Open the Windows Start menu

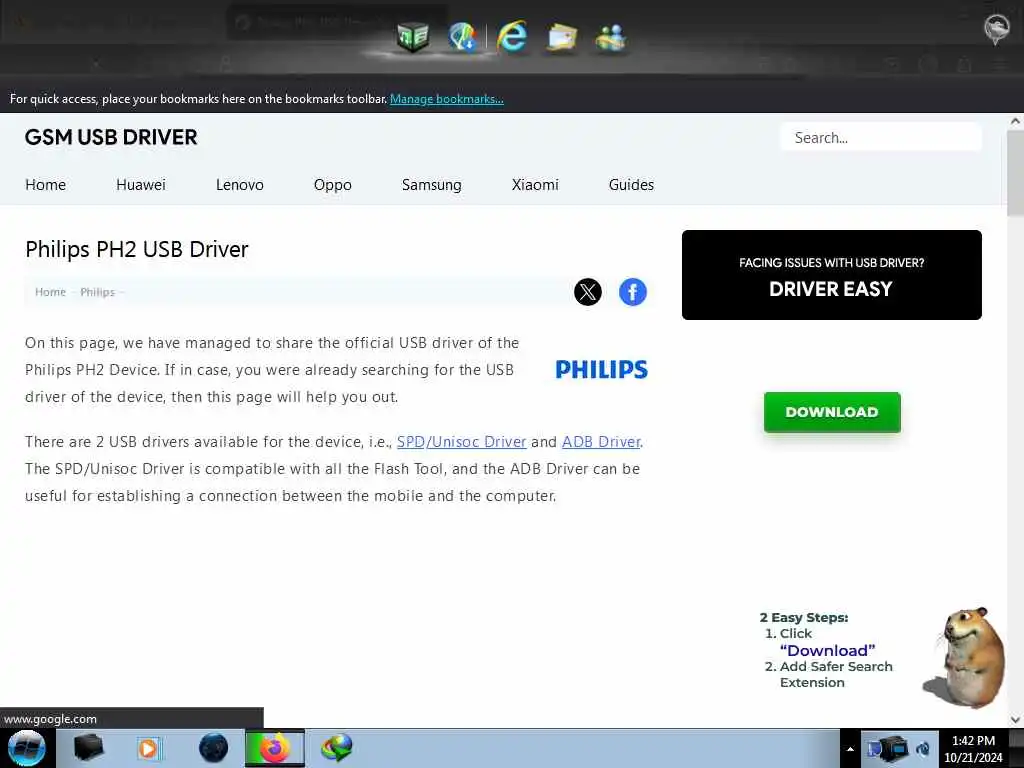tap(27, 748)
